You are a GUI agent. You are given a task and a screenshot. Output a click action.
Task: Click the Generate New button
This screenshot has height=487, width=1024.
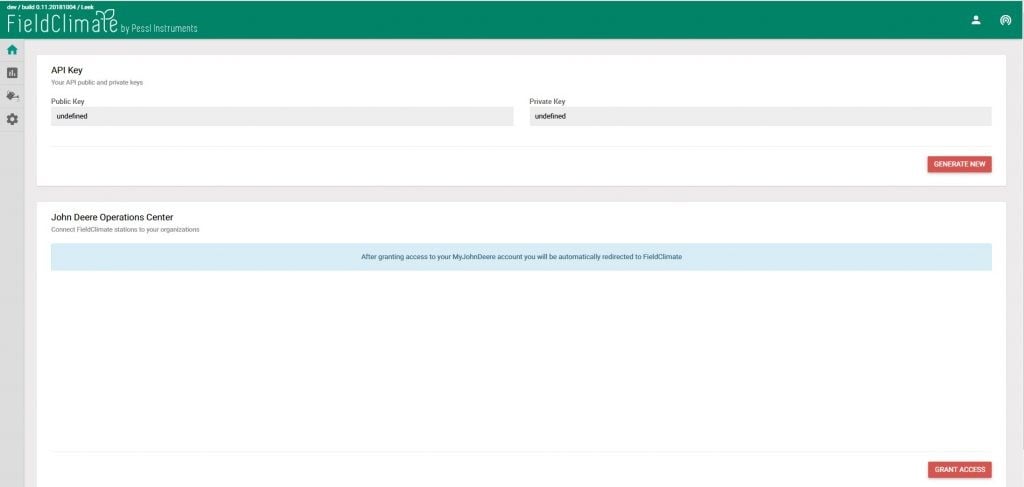pos(959,165)
